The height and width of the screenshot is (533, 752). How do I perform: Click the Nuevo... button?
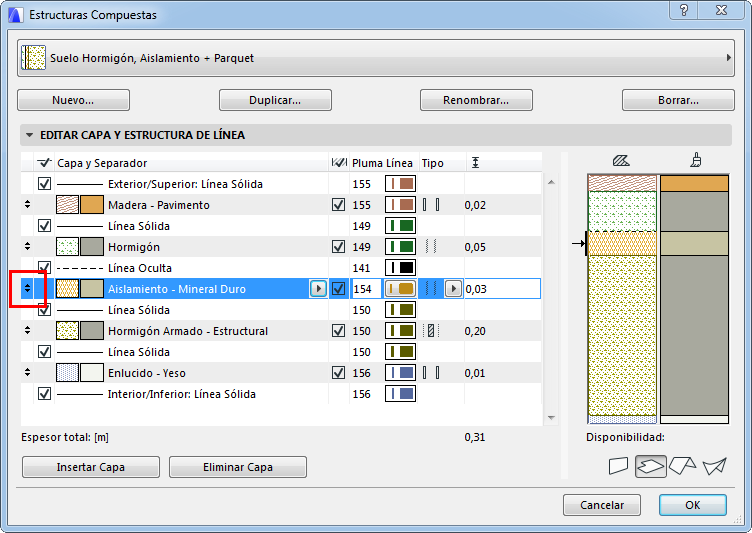(x=73, y=100)
